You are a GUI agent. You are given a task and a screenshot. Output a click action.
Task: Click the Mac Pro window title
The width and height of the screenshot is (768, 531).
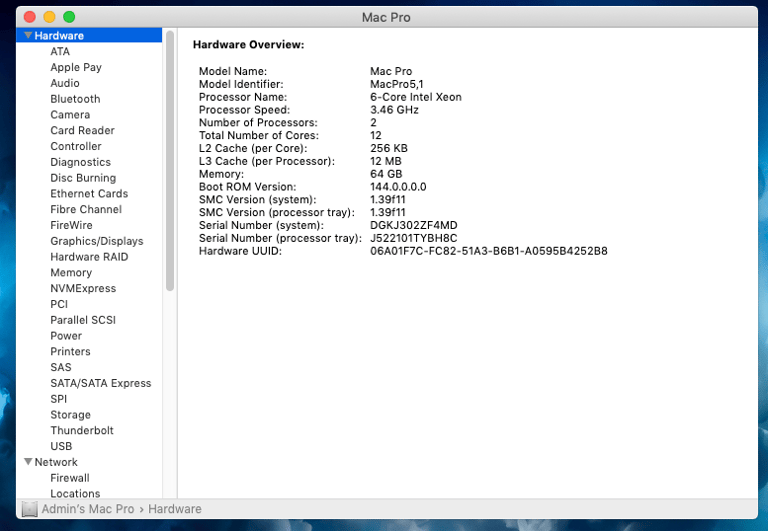[386, 17]
